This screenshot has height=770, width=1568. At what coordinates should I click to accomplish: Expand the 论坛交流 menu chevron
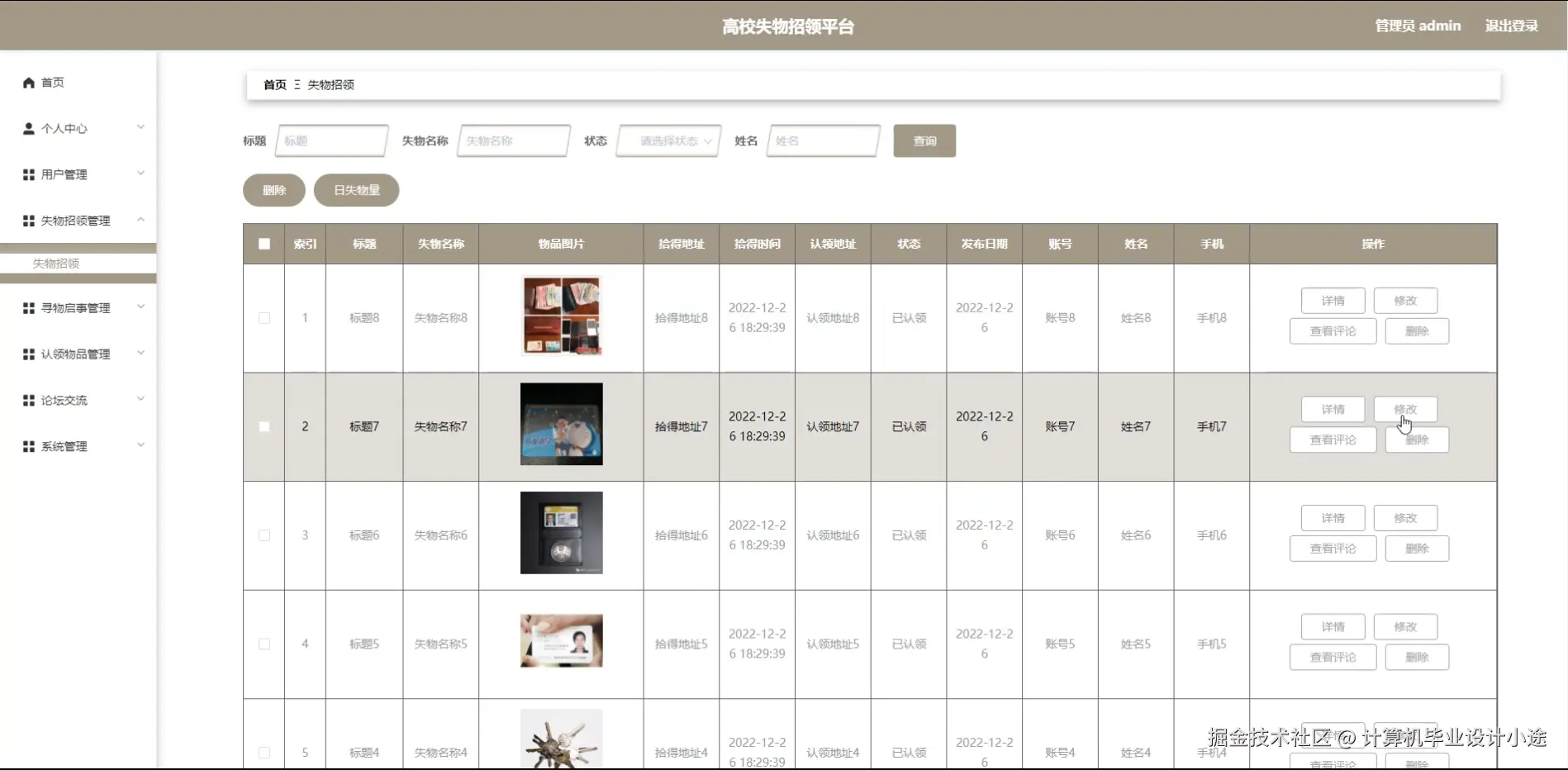(140, 399)
